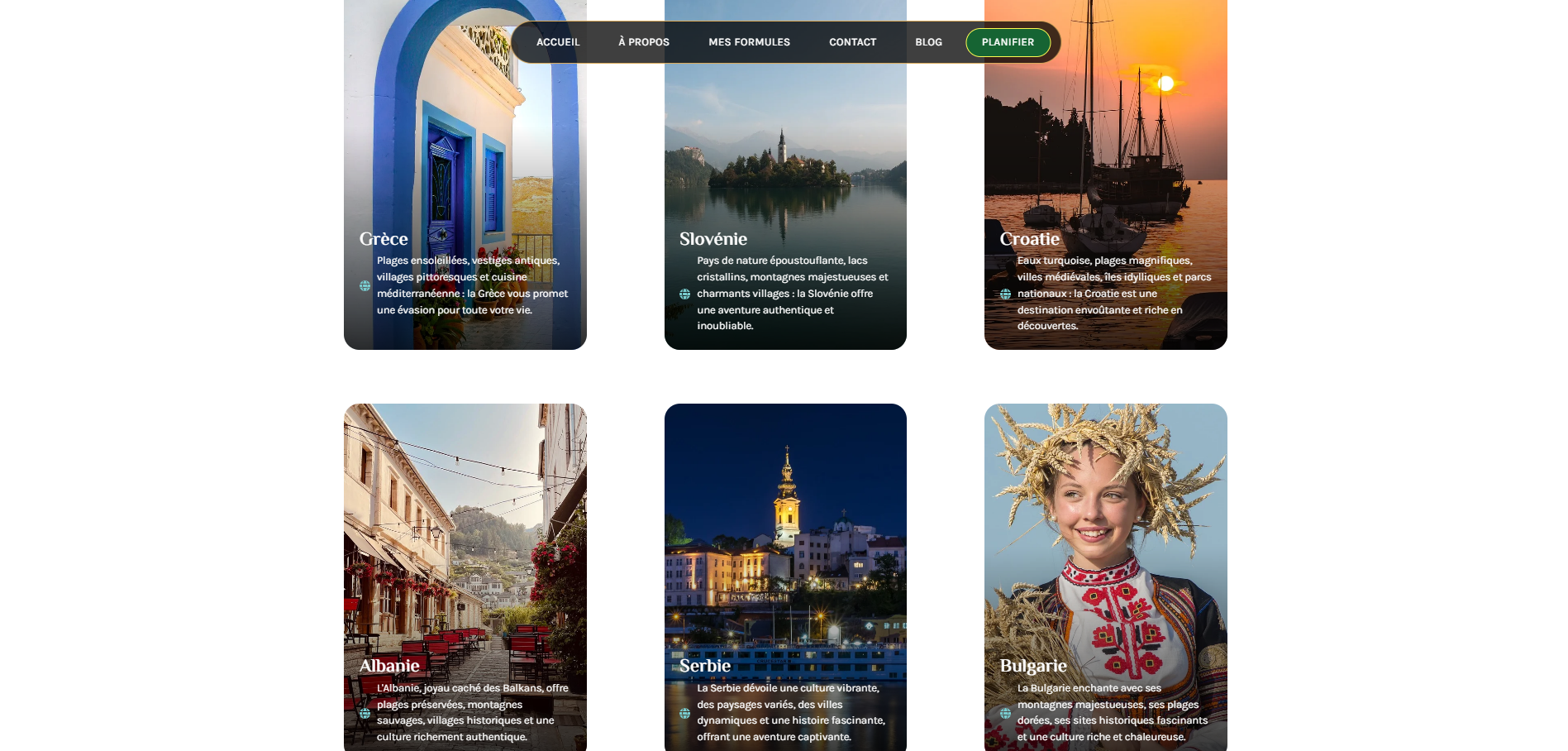The width and height of the screenshot is (1568, 751).
Task: Click the Slovénie description 'Pays de nature époustouflante'
Action: [x=770, y=261]
